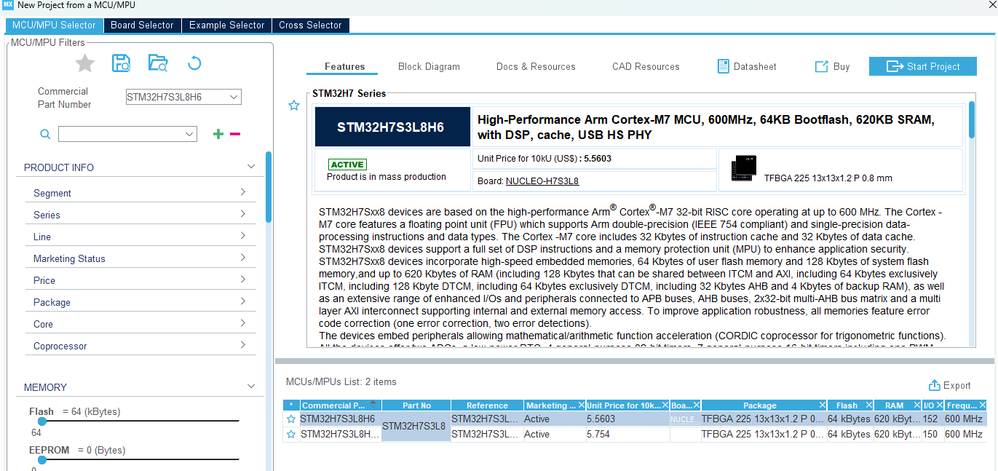Collapse the PRODUCT INFO section

pyautogui.click(x=251, y=167)
